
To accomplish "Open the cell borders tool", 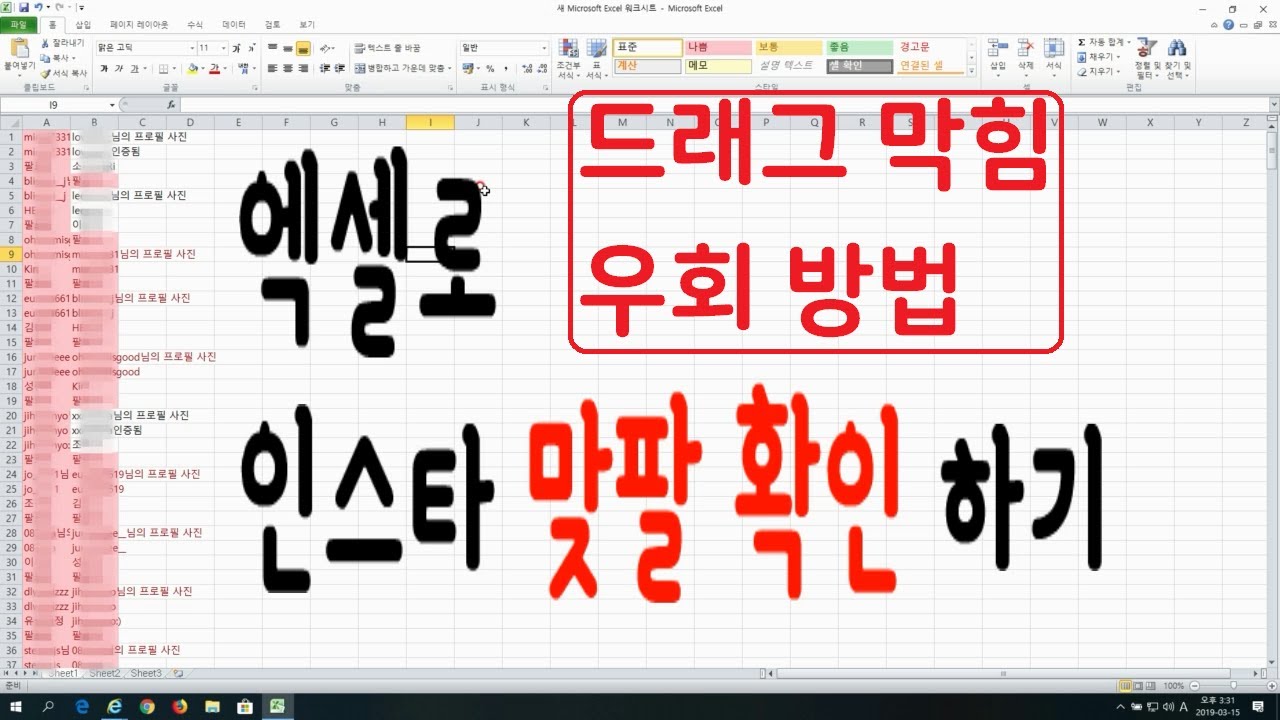I will [163, 69].
